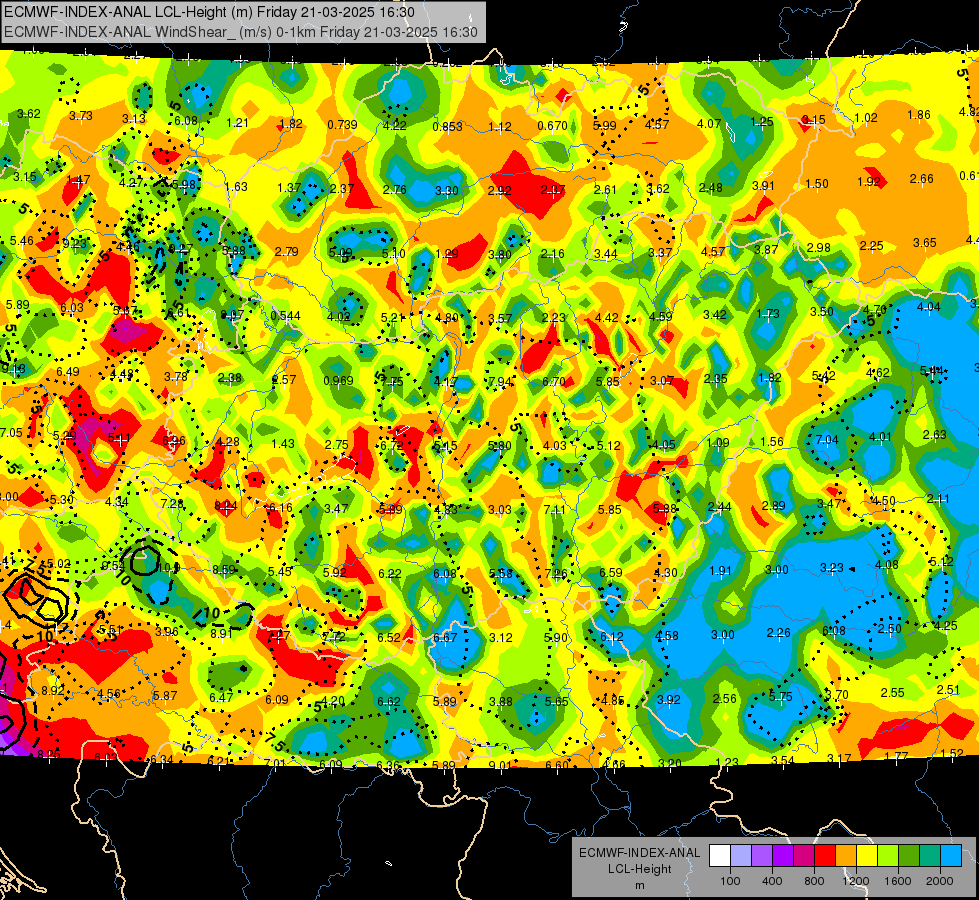Click the wind shear value '2.79'
The height and width of the screenshot is (900, 979).
tap(287, 252)
